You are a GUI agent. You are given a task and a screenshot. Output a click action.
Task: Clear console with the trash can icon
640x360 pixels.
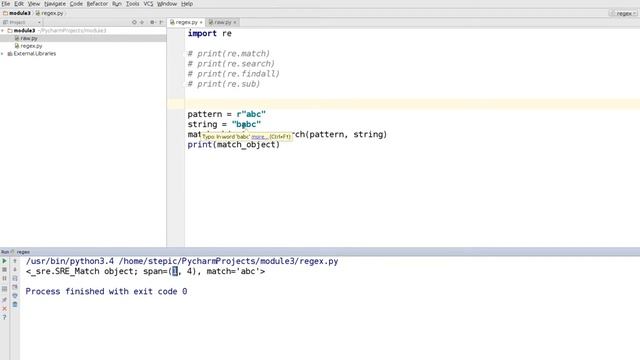point(15,304)
